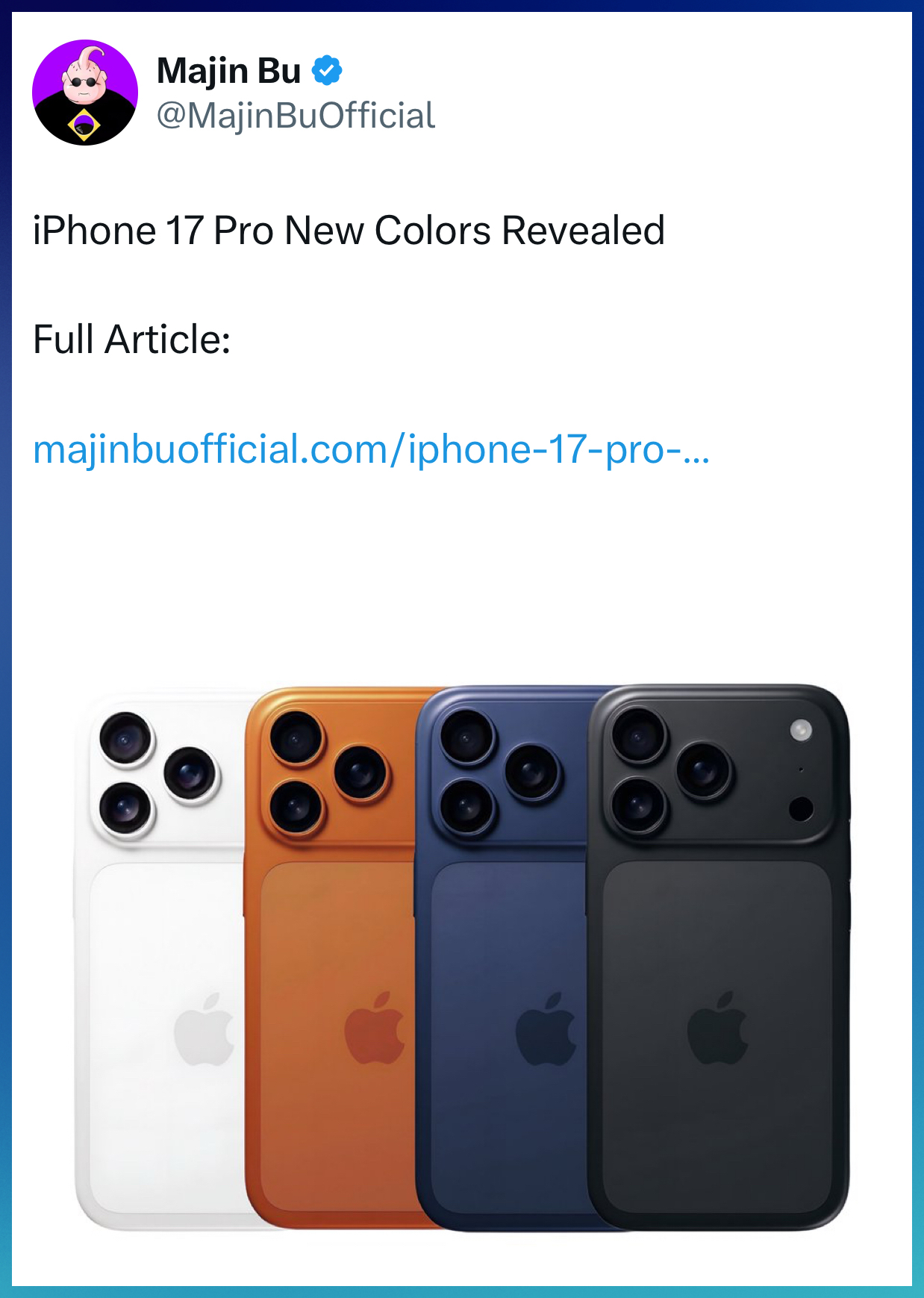Click bottom camera lens of blue iPhone
Viewport: 924px width, 1298px height.
coord(467,807)
